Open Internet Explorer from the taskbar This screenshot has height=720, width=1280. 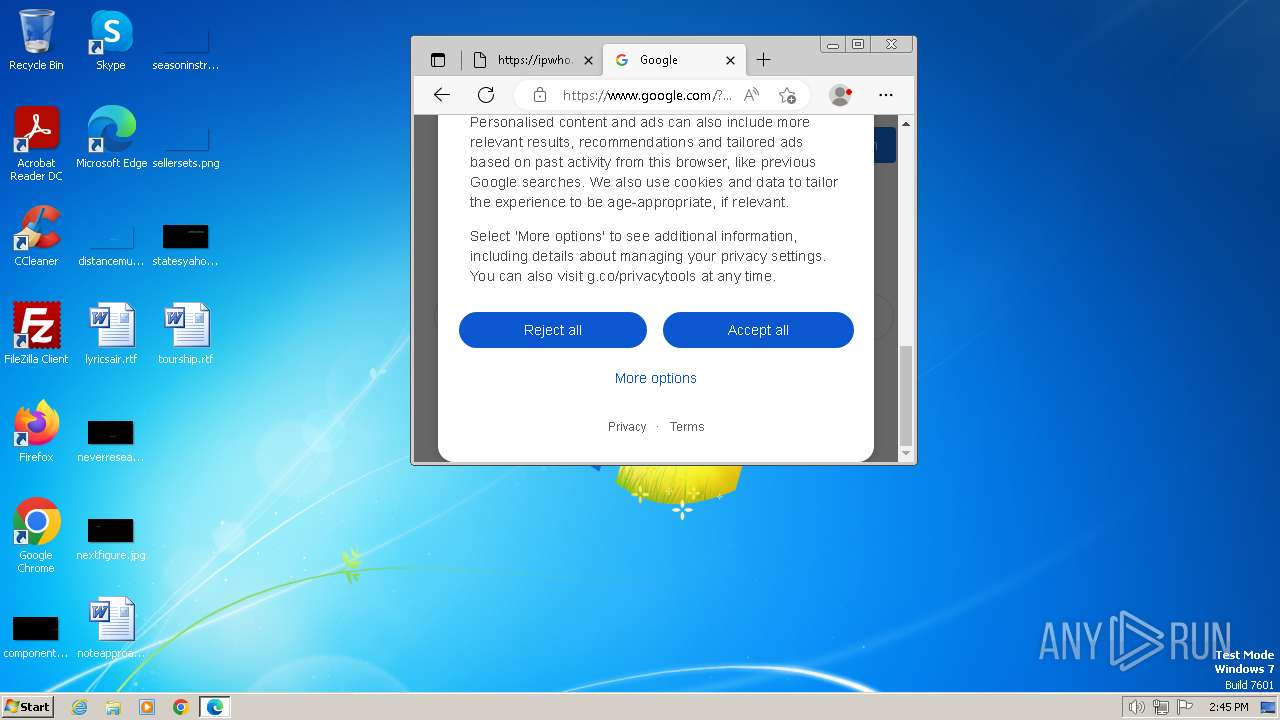(79, 707)
